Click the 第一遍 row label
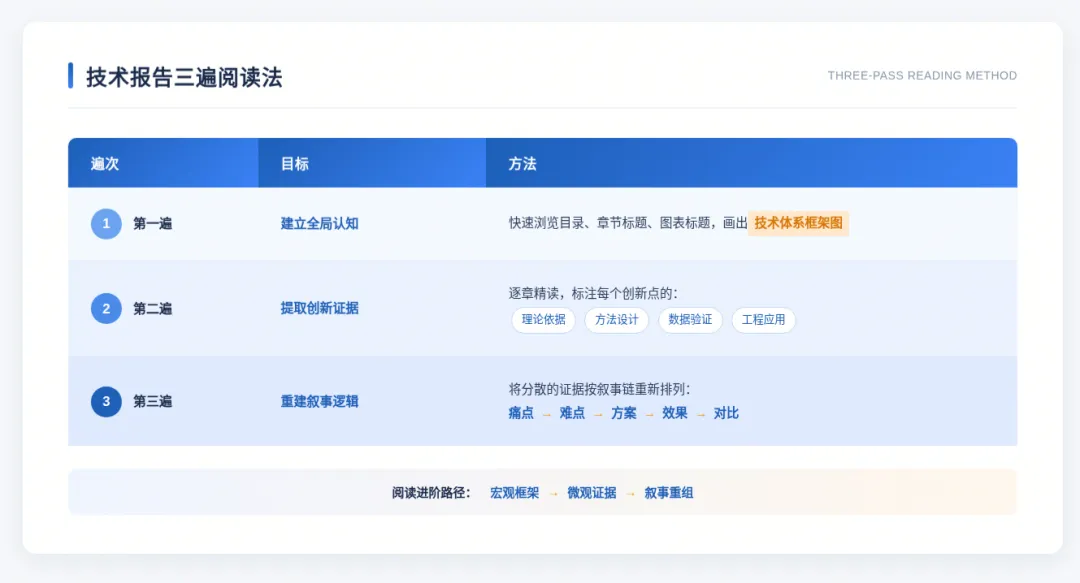This screenshot has height=583, width=1080. (152, 223)
